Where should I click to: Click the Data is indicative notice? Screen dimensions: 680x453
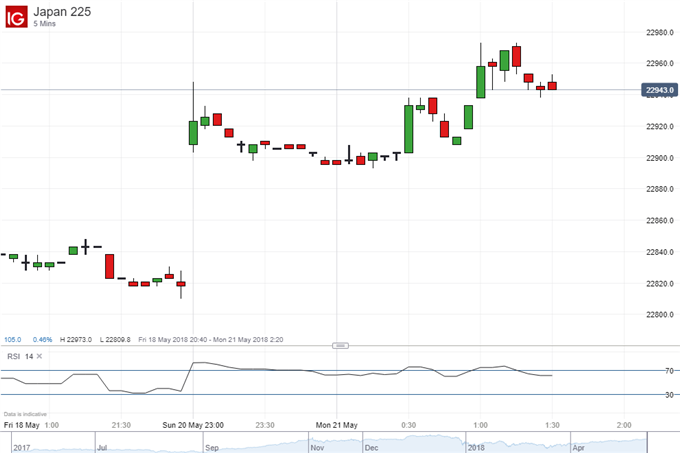click(25, 414)
